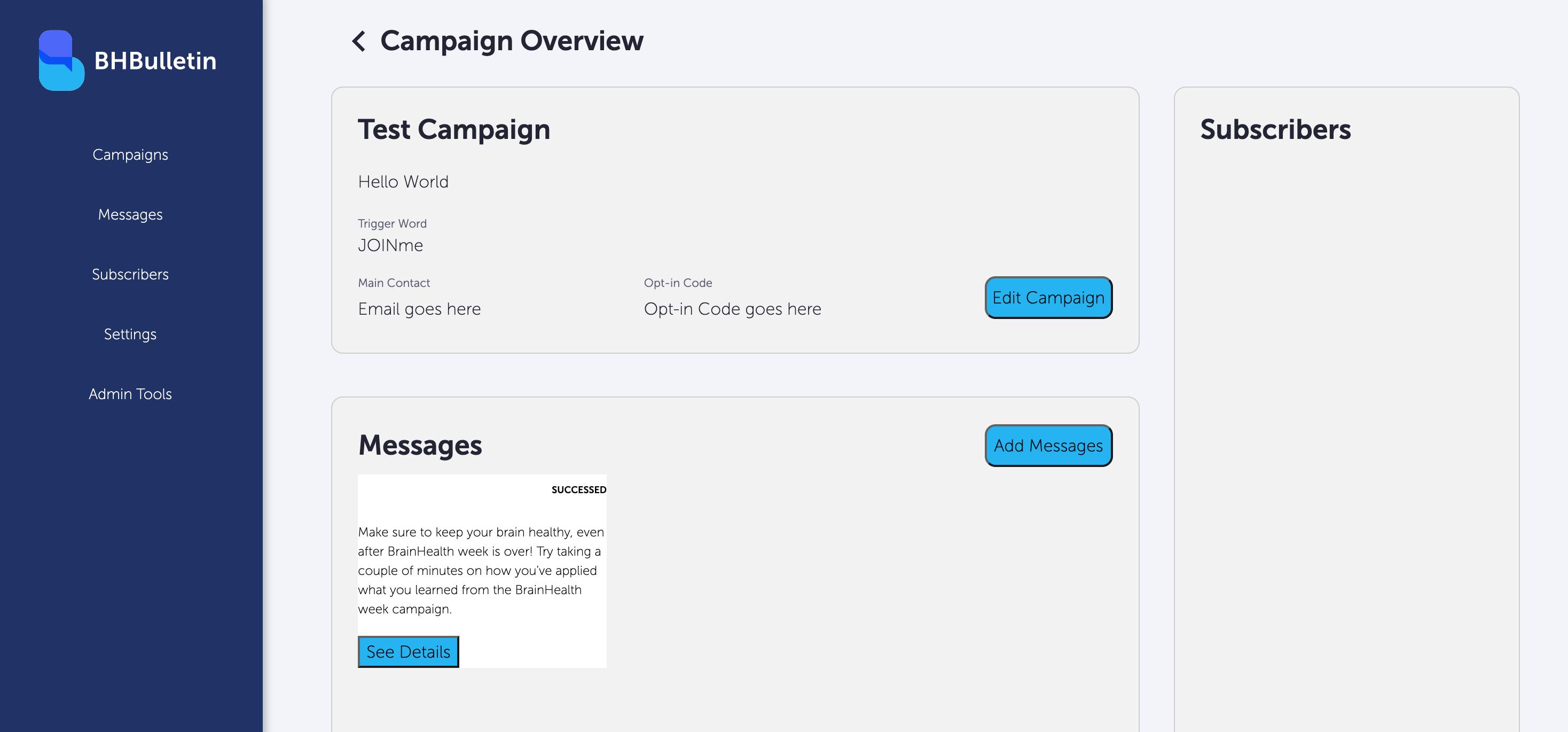The image size is (1568, 732).
Task: Click the Add Messages button
Action: pyautogui.click(x=1048, y=446)
